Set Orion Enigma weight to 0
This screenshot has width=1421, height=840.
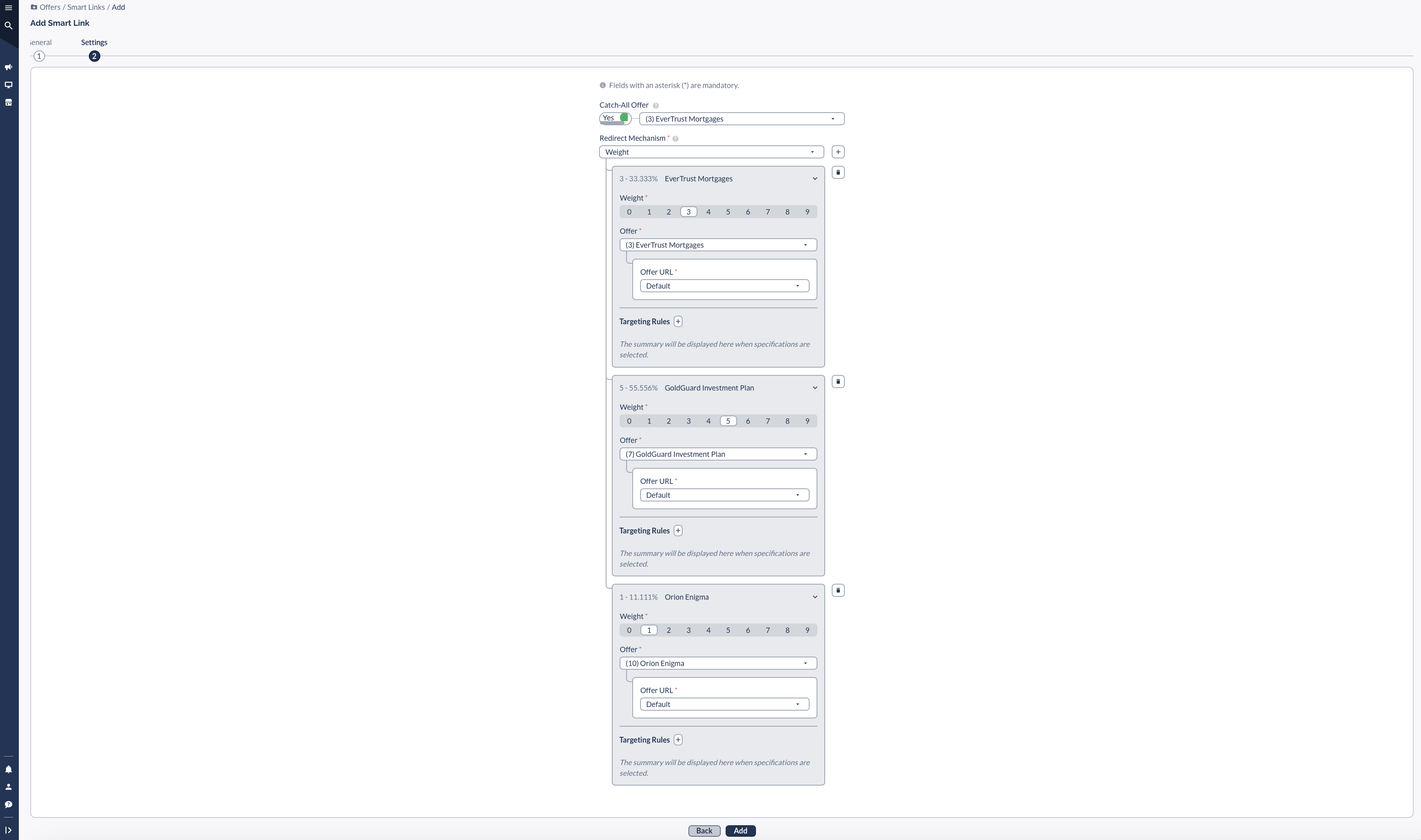629,630
